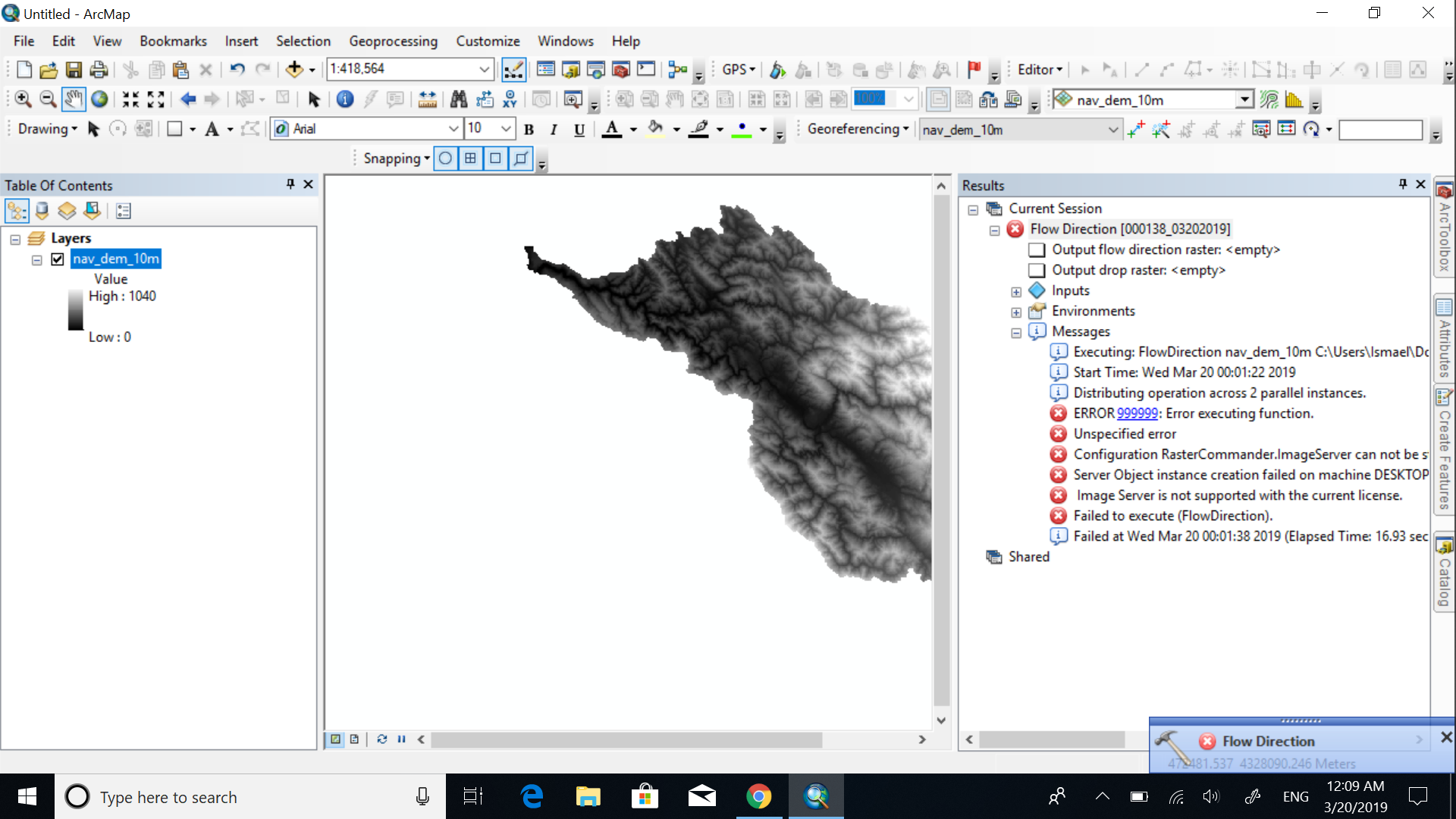
Task: Open Chrome from the taskbar
Action: (758, 796)
